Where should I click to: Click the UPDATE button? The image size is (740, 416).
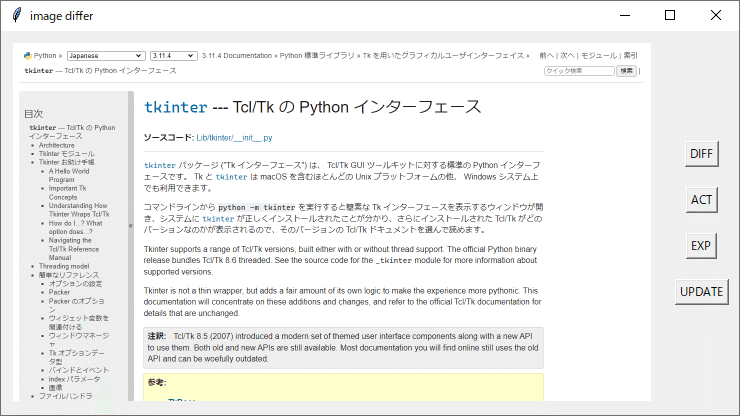pyautogui.click(x=701, y=292)
